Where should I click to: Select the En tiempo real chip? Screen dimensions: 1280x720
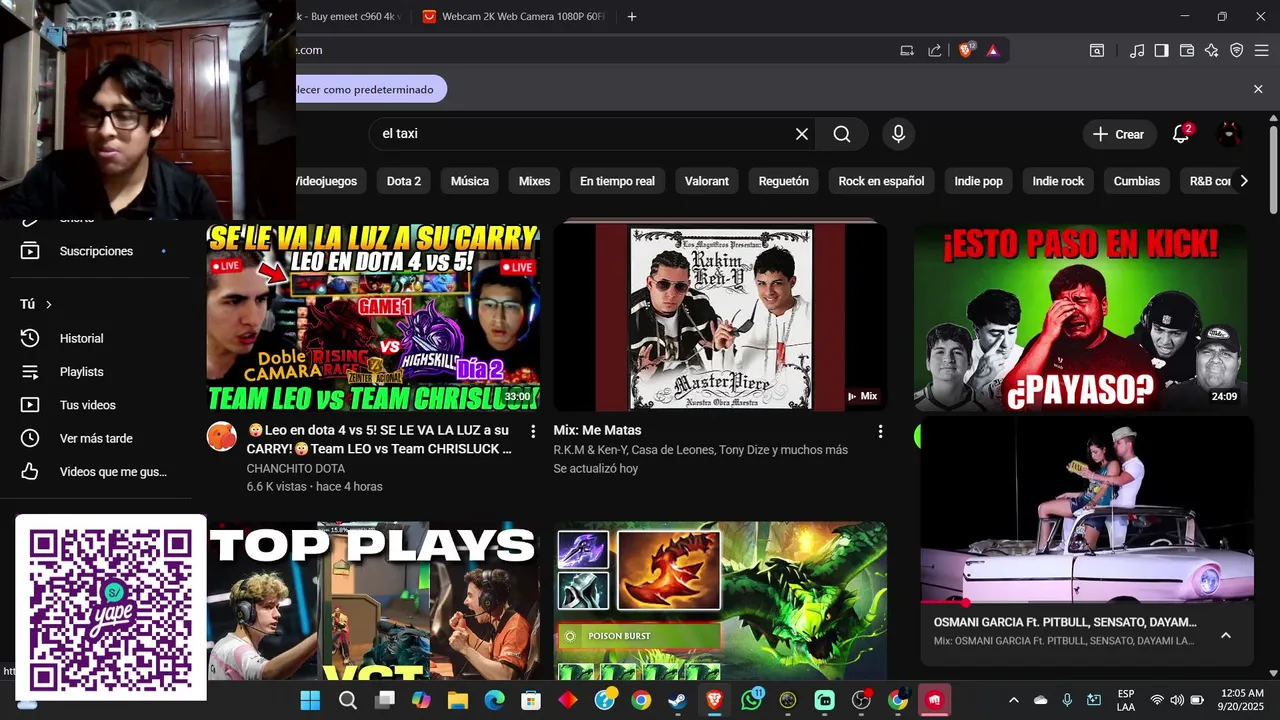point(617,181)
